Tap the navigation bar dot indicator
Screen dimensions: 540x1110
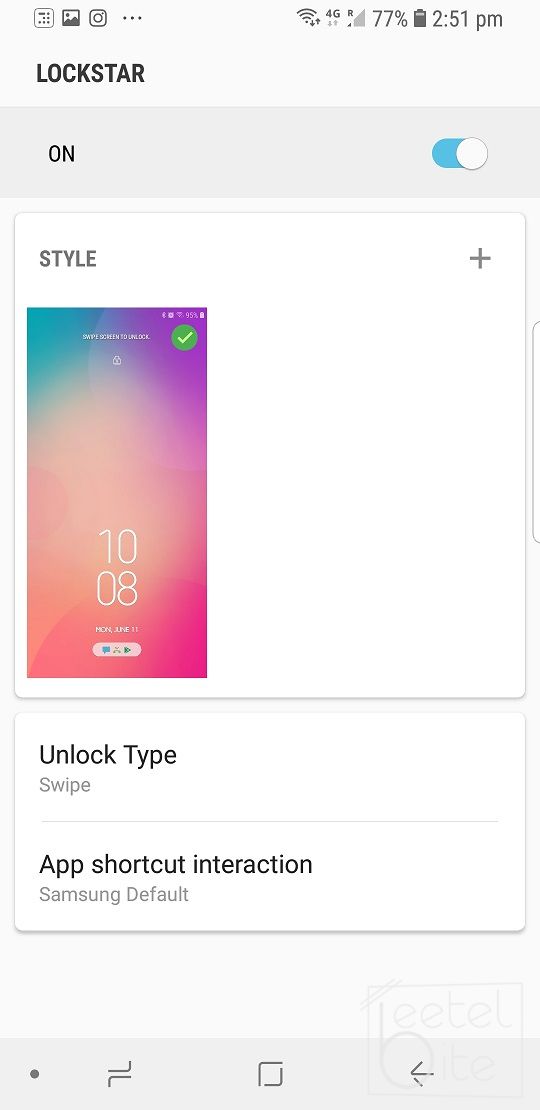[35, 1075]
